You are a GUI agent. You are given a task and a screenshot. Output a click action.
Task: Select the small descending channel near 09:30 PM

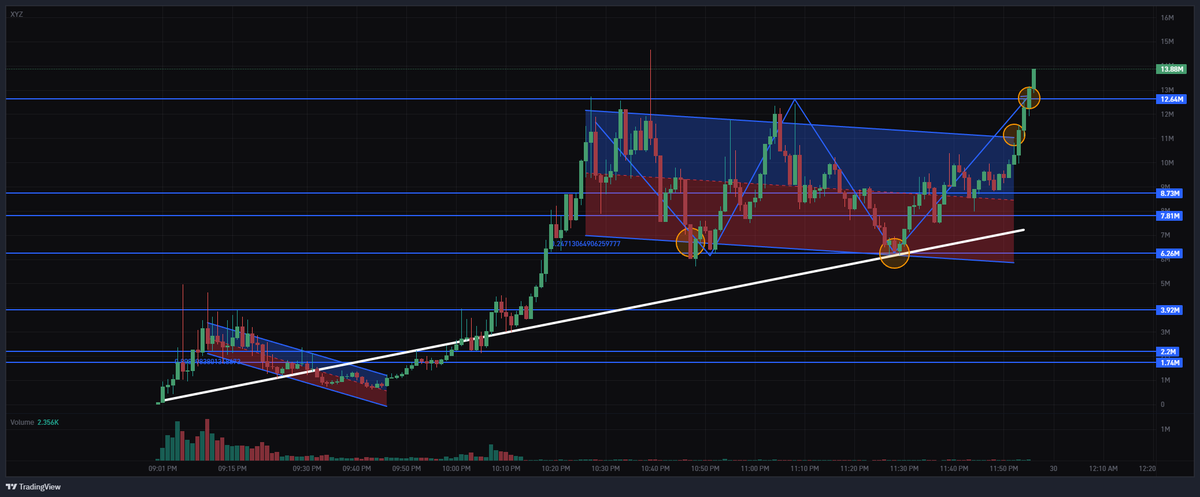pos(296,364)
